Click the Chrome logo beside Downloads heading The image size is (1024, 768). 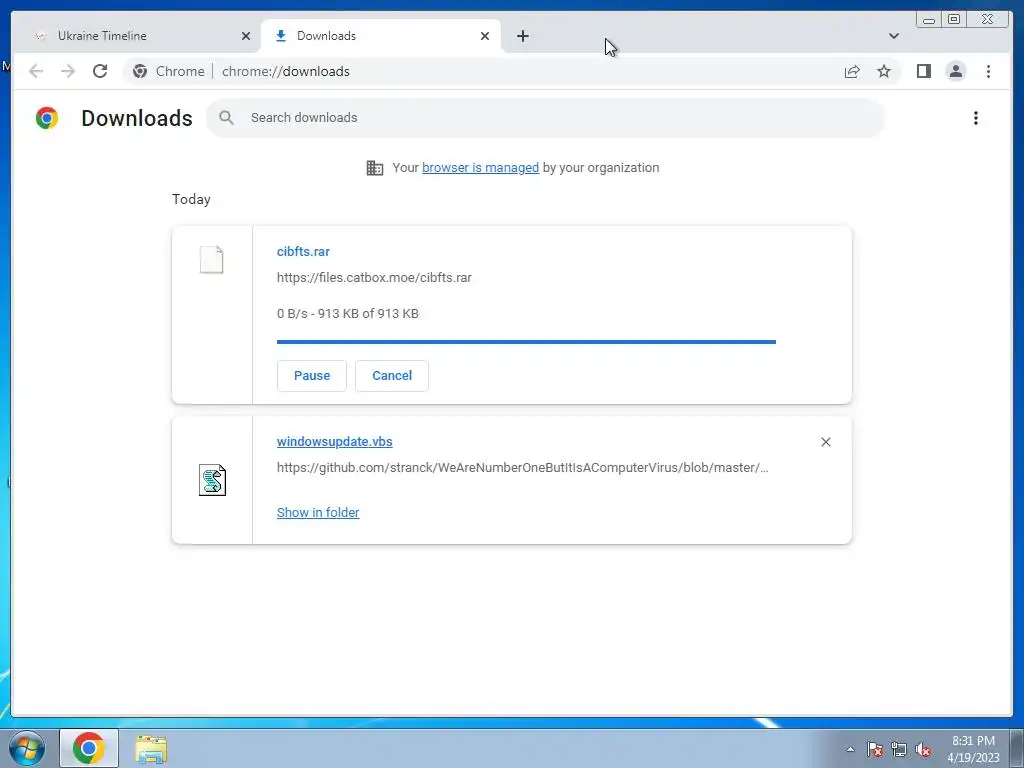tap(47, 118)
